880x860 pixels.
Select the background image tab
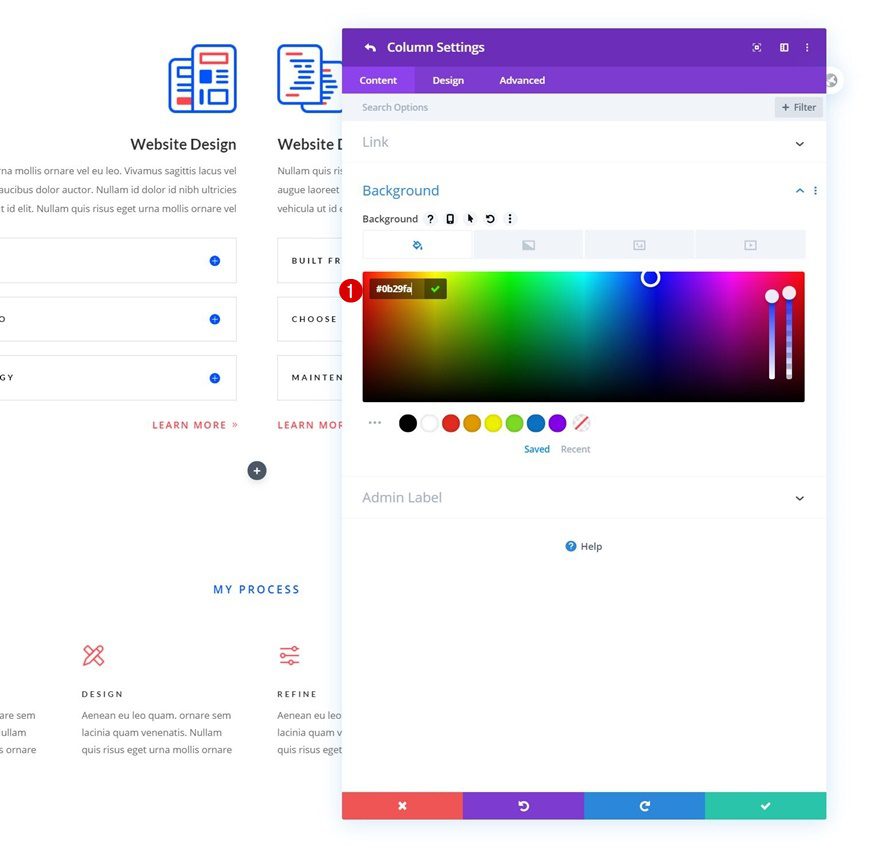(x=639, y=245)
